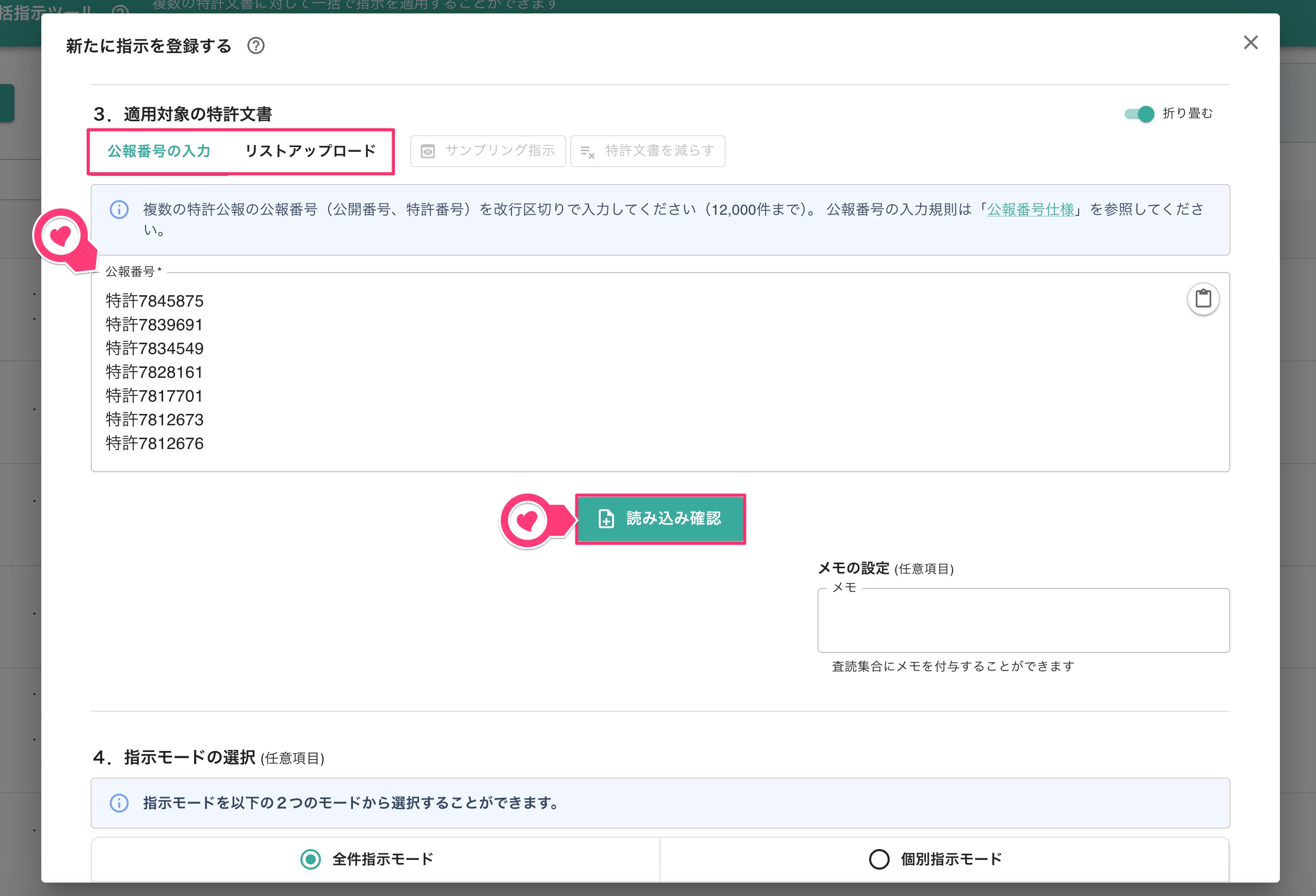This screenshot has height=896, width=1316.
Task: Close the 新たに指示を登録する dialog
Action: pyautogui.click(x=1250, y=42)
